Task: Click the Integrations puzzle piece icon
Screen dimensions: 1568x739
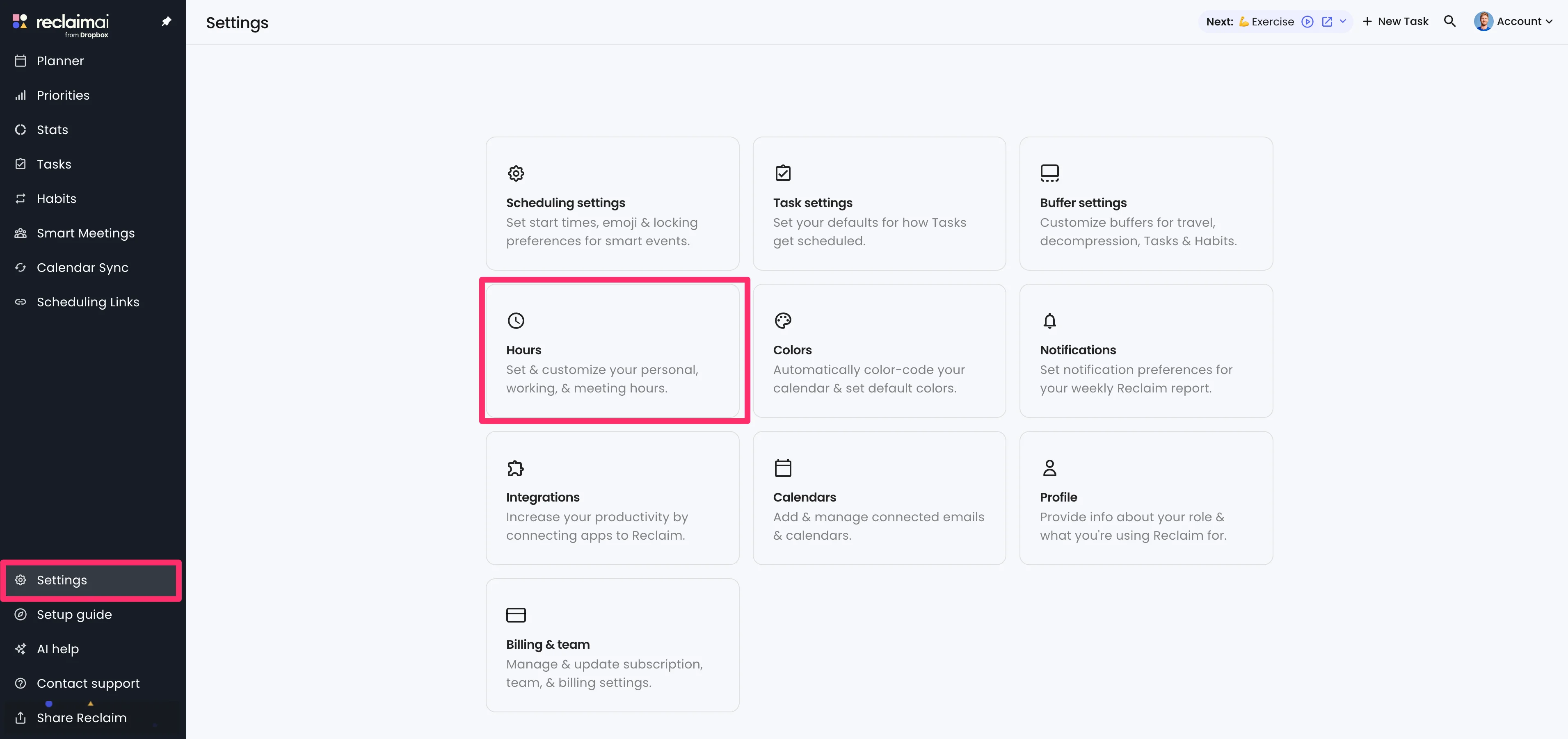Action: tap(516, 468)
